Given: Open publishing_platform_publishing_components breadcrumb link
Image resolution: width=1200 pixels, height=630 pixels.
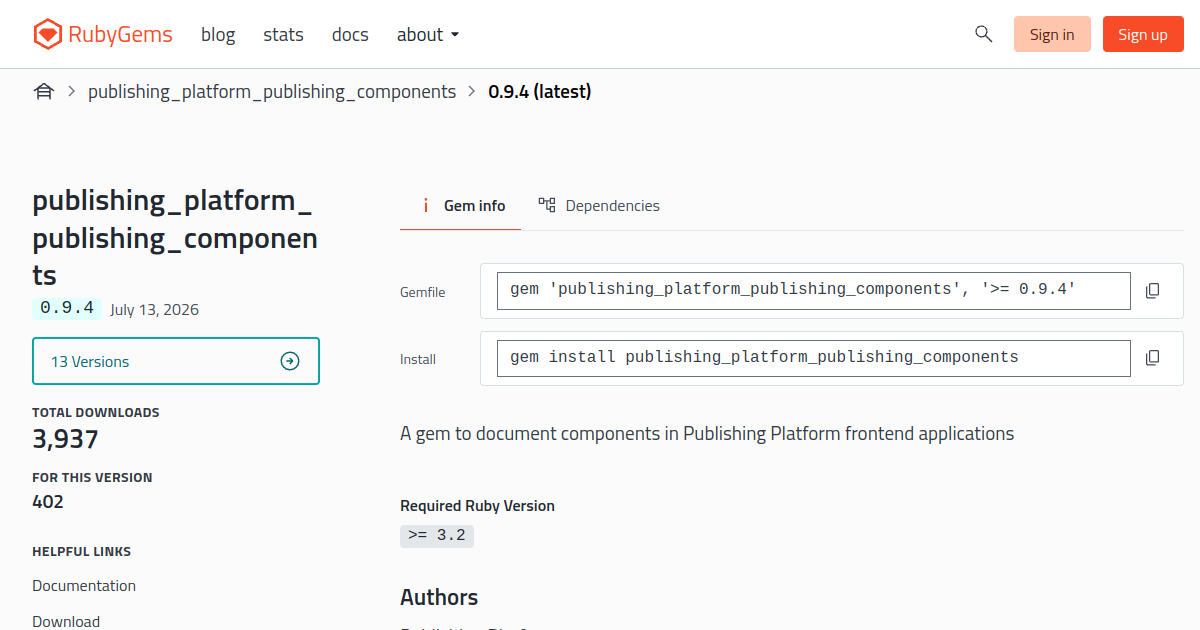Looking at the screenshot, I should 272,92.
